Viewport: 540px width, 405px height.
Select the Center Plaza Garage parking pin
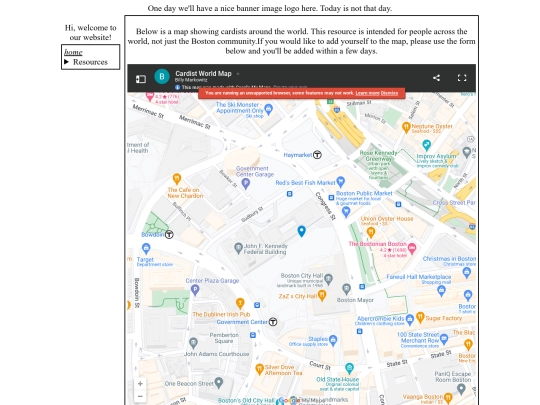click(x=195, y=290)
